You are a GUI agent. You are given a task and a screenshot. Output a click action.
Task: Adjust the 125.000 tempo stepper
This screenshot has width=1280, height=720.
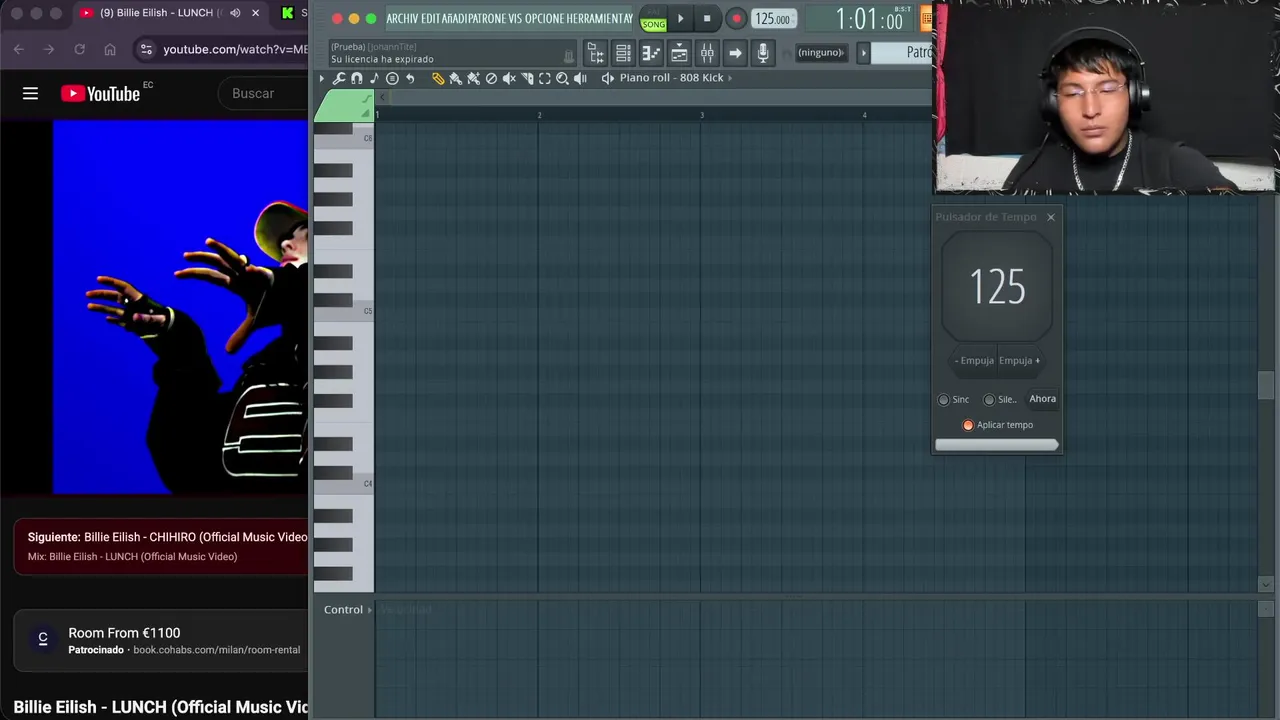coord(773,19)
